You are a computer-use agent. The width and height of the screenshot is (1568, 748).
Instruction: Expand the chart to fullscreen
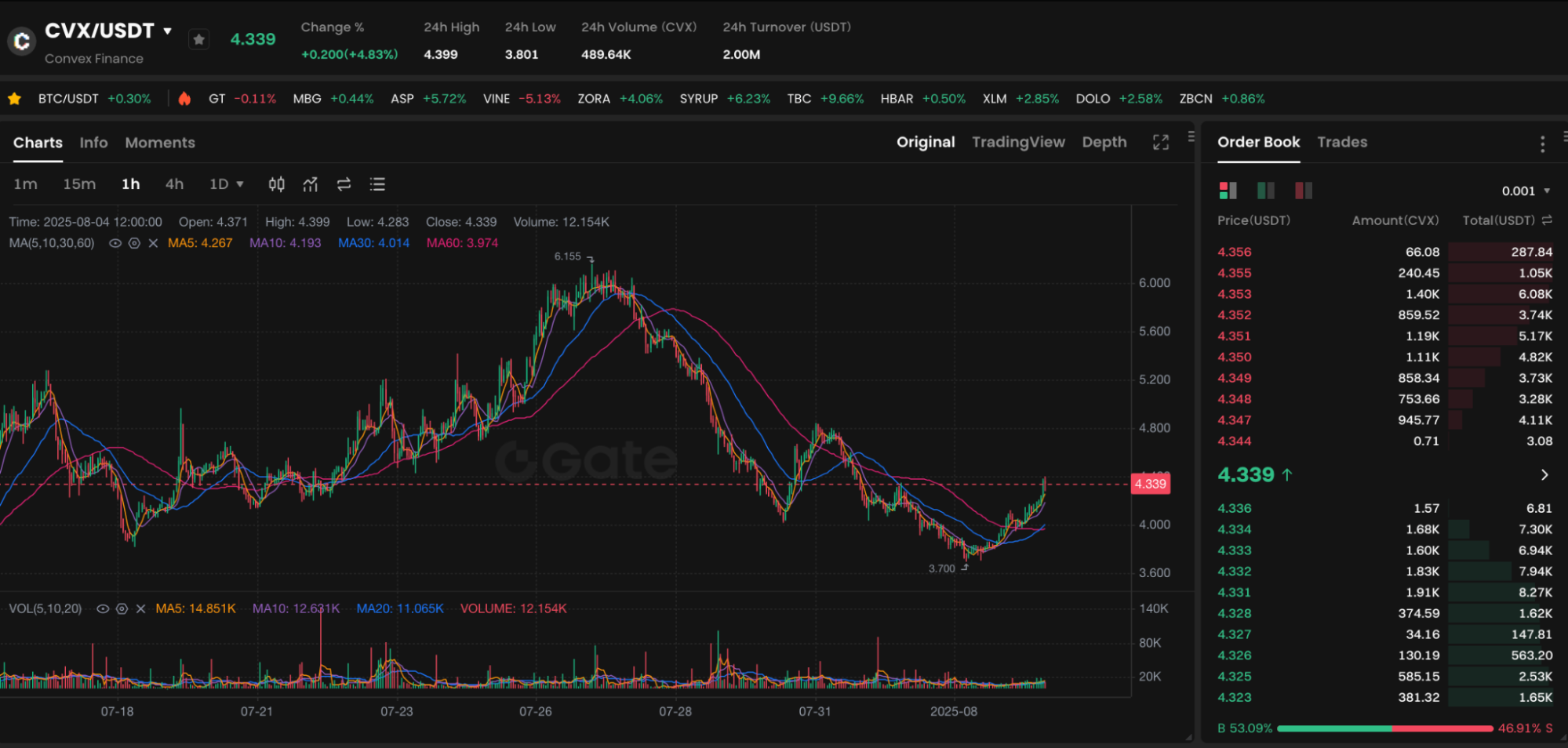pyautogui.click(x=1161, y=142)
